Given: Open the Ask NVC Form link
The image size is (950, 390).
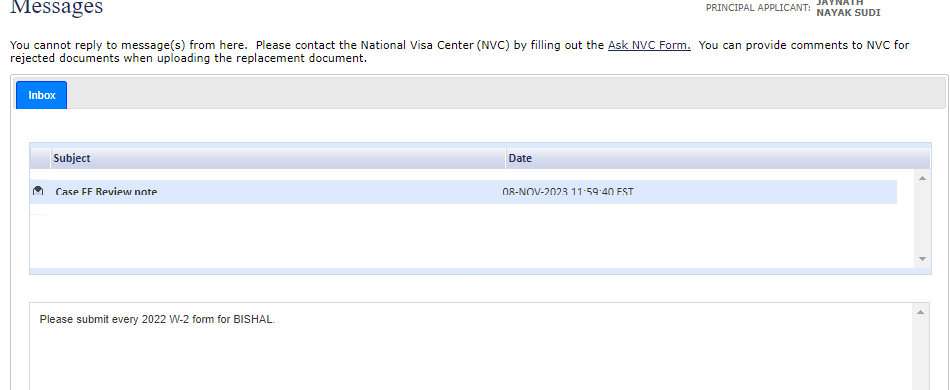Looking at the screenshot, I should tap(649, 45).
